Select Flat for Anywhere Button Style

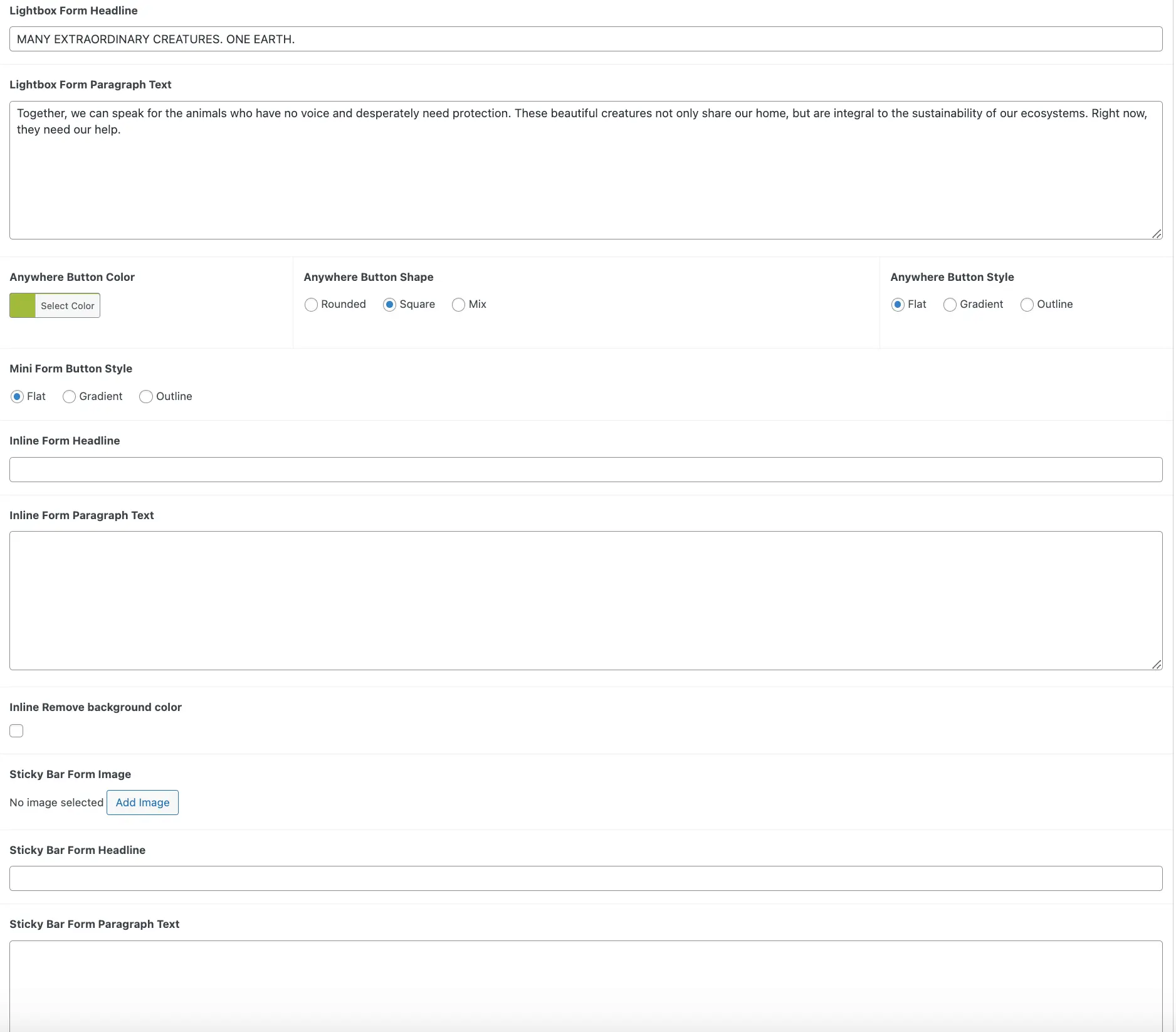898,305
